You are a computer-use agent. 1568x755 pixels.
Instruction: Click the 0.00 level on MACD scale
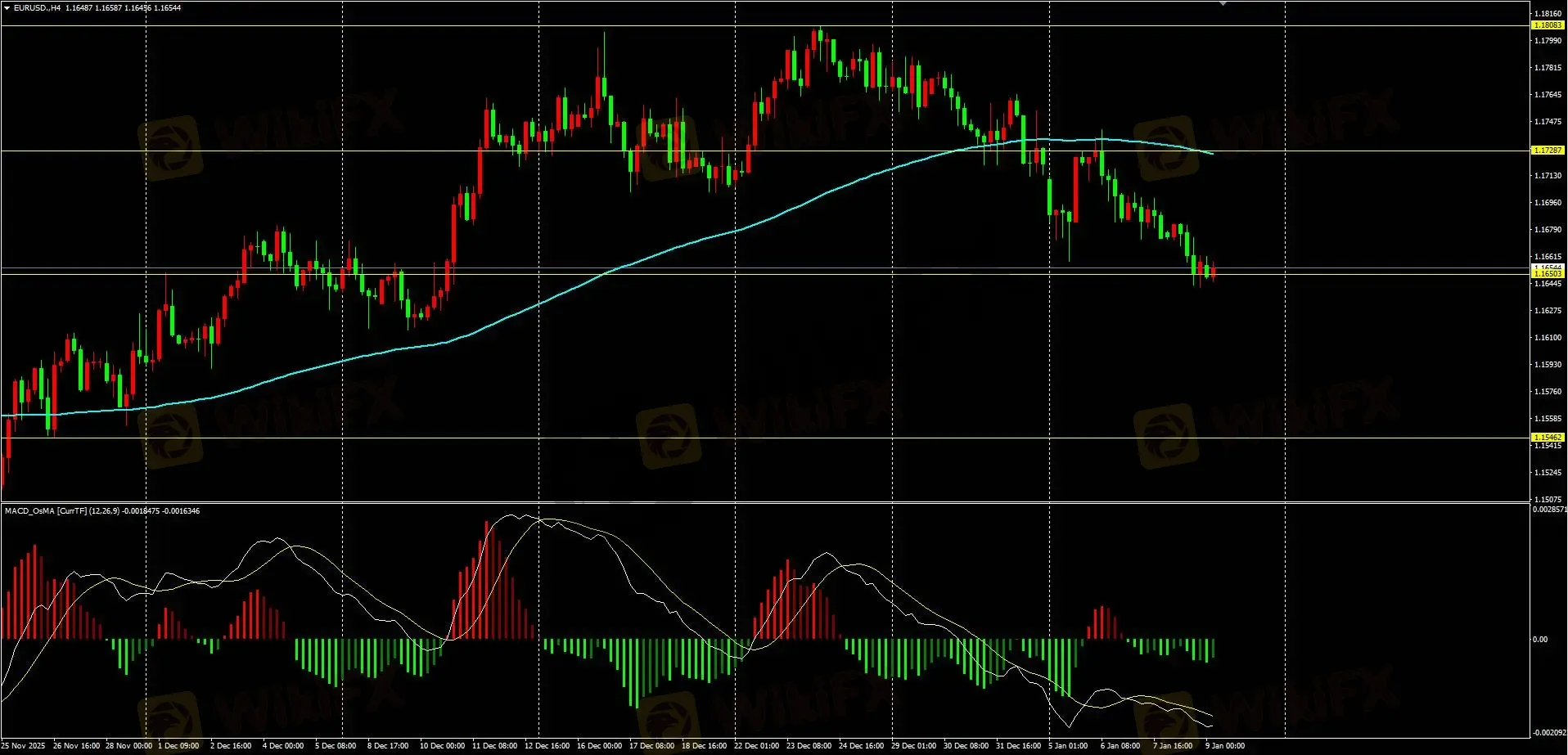[1540, 640]
